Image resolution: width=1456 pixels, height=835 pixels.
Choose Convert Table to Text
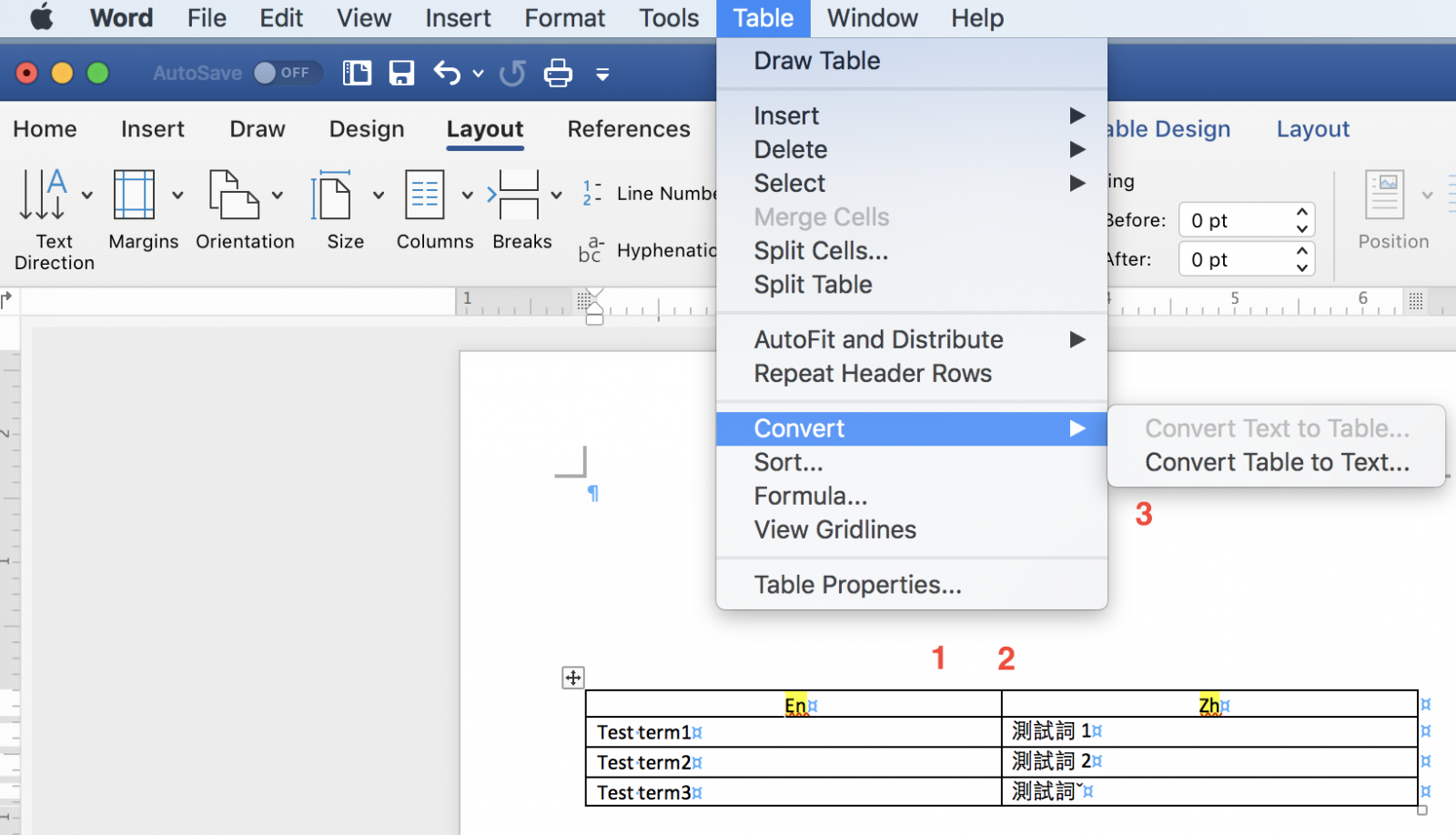click(1276, 462)
